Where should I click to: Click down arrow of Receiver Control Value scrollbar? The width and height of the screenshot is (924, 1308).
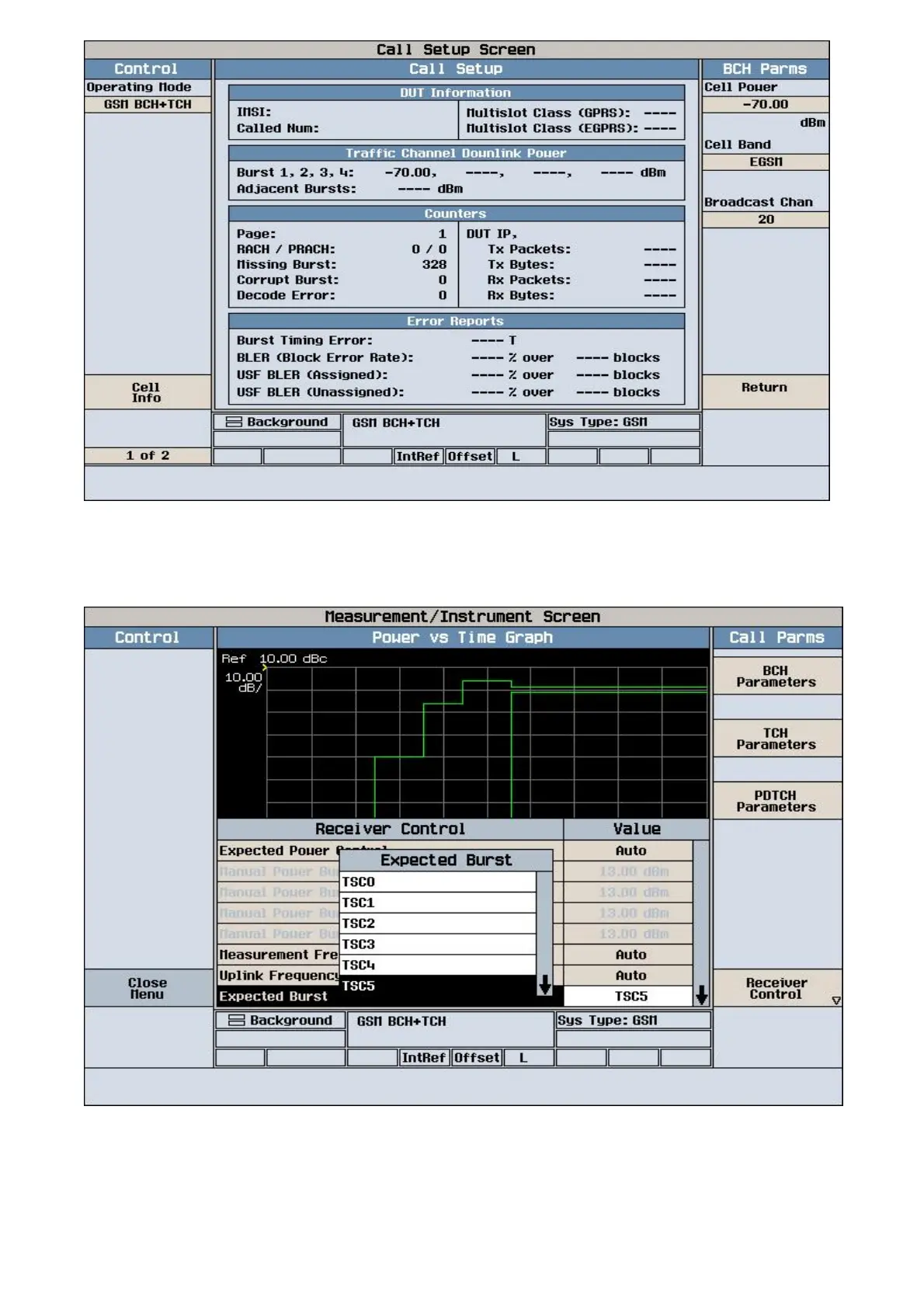pos(701,996)
